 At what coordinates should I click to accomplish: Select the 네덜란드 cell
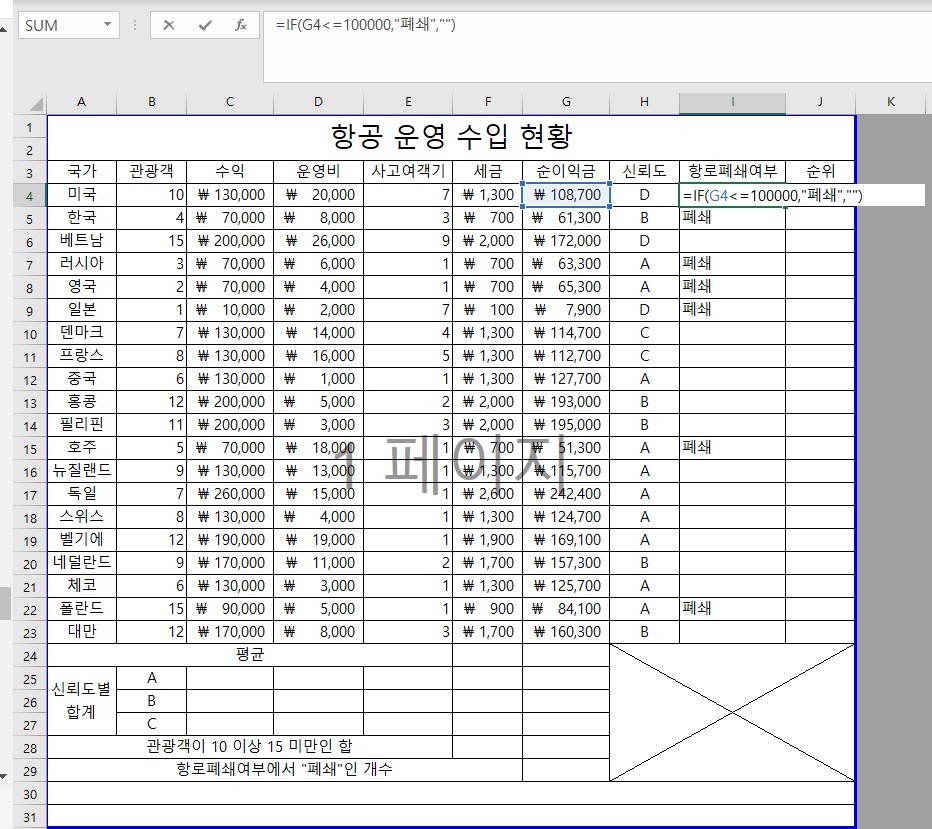point(82,563)
